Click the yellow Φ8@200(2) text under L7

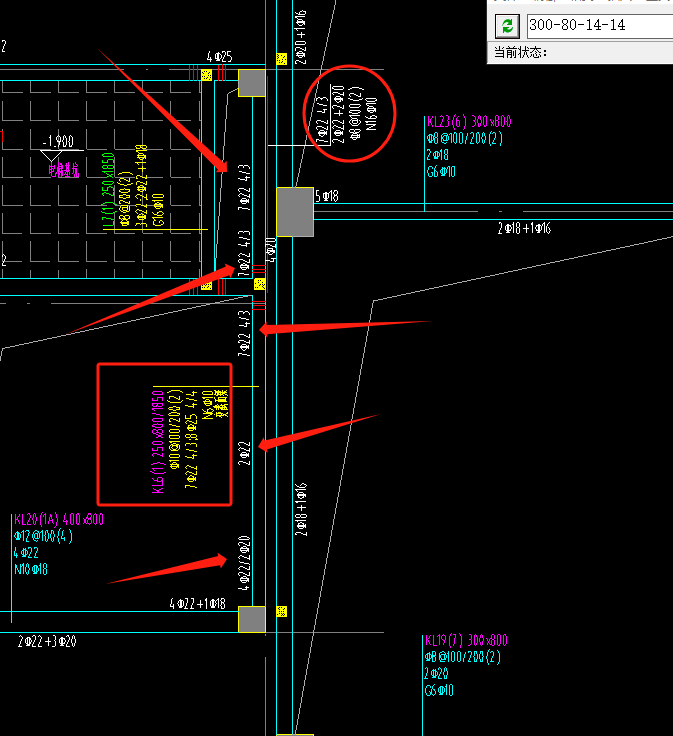point(125,199)
